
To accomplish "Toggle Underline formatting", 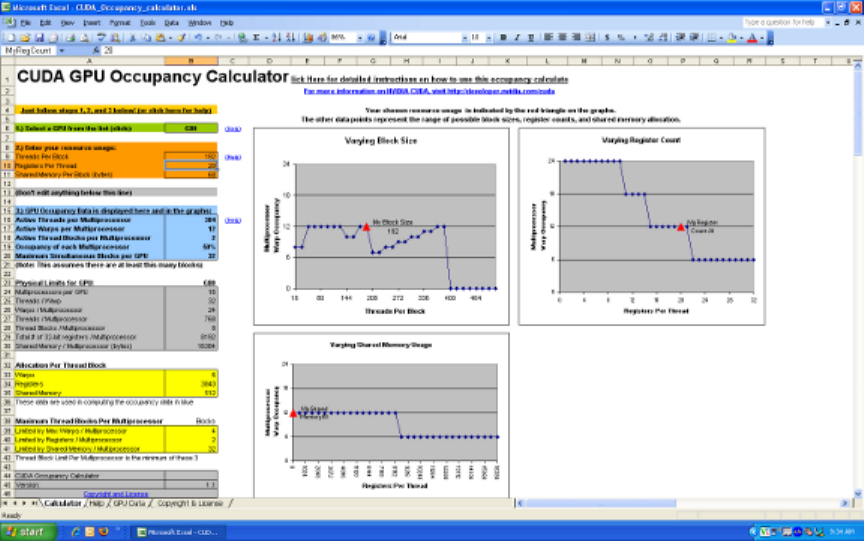I will pyautogui.click(x=531, y=37).
